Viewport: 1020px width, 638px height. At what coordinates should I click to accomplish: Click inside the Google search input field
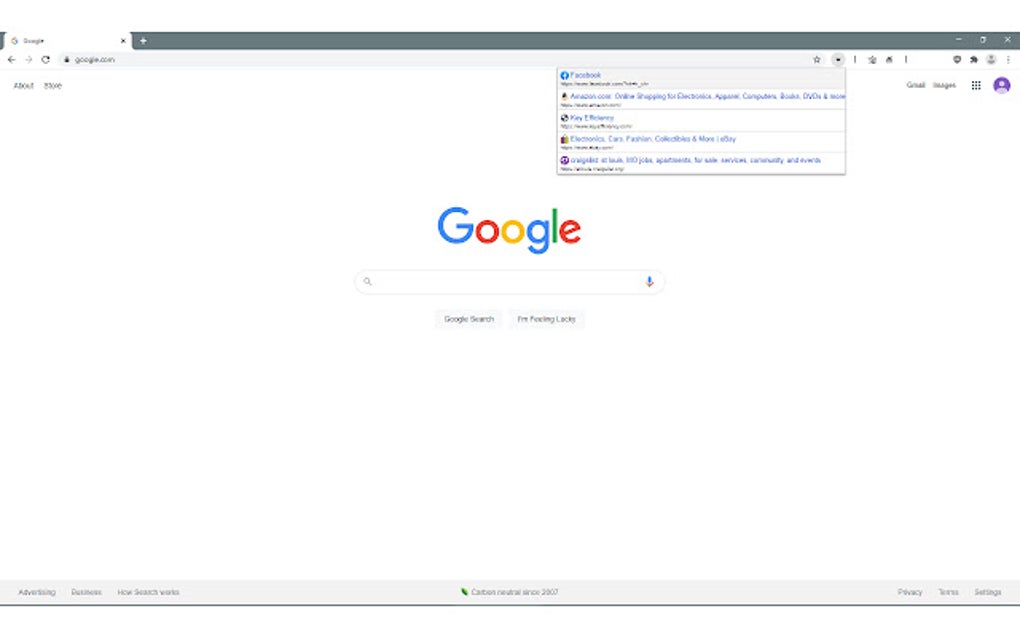click(x=500, y=281)
